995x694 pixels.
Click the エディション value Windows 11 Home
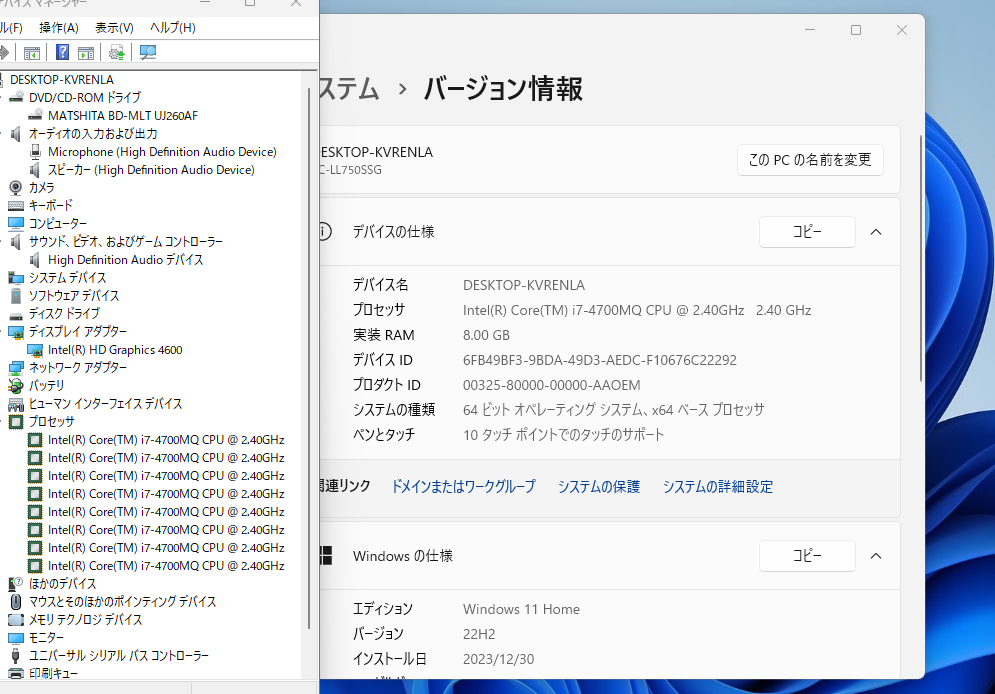[522, 609]
